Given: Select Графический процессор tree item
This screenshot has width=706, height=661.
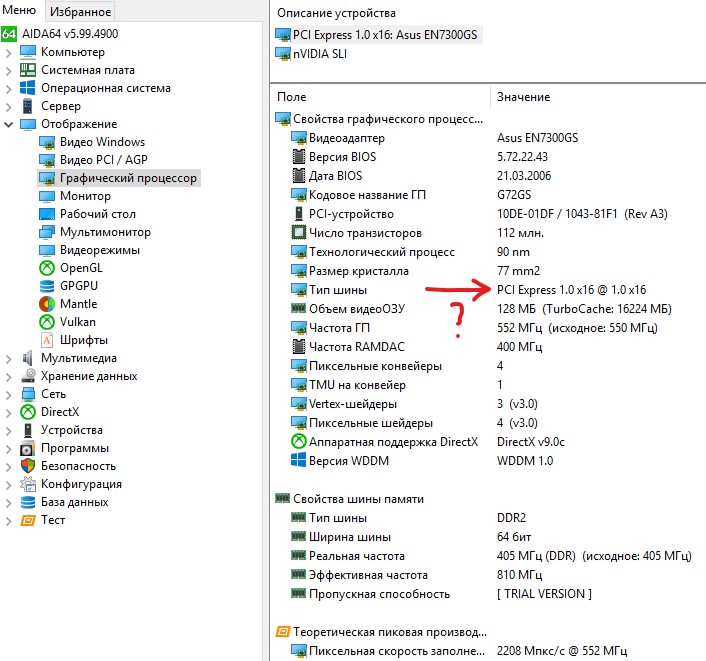Looking at the screenshot, I should click(119, 178).
